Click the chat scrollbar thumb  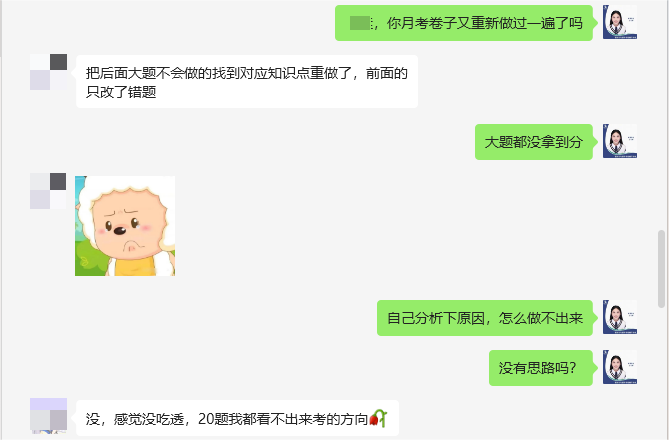661,269
